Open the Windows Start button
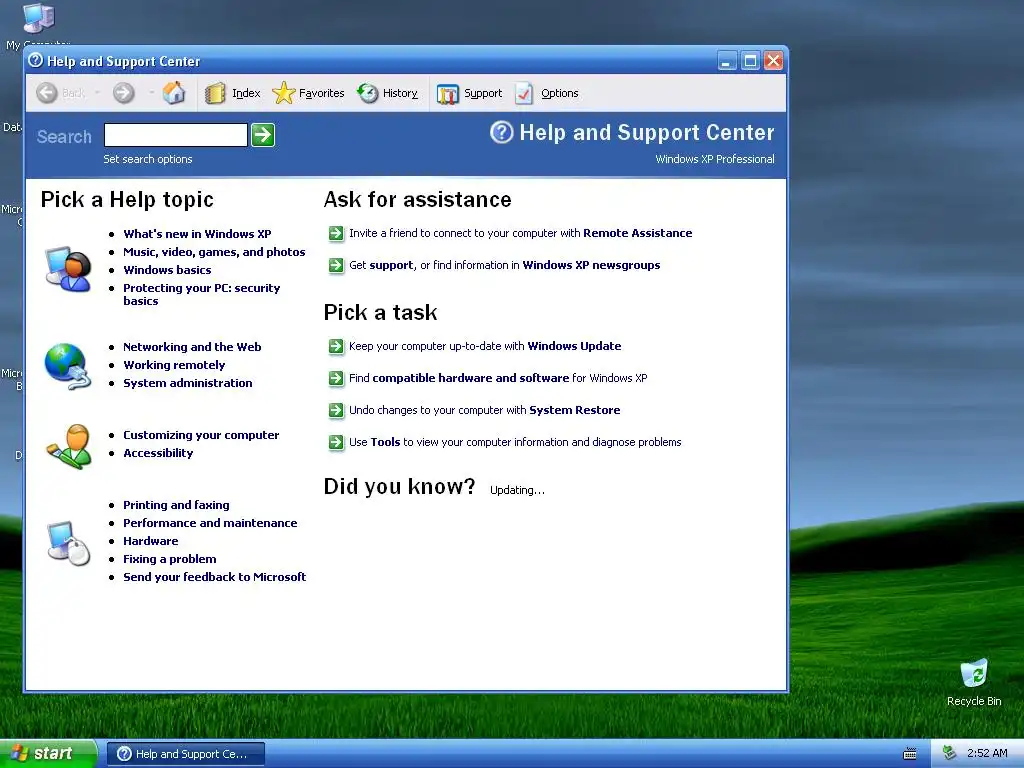1024x768 pixels. pos(48,754)
